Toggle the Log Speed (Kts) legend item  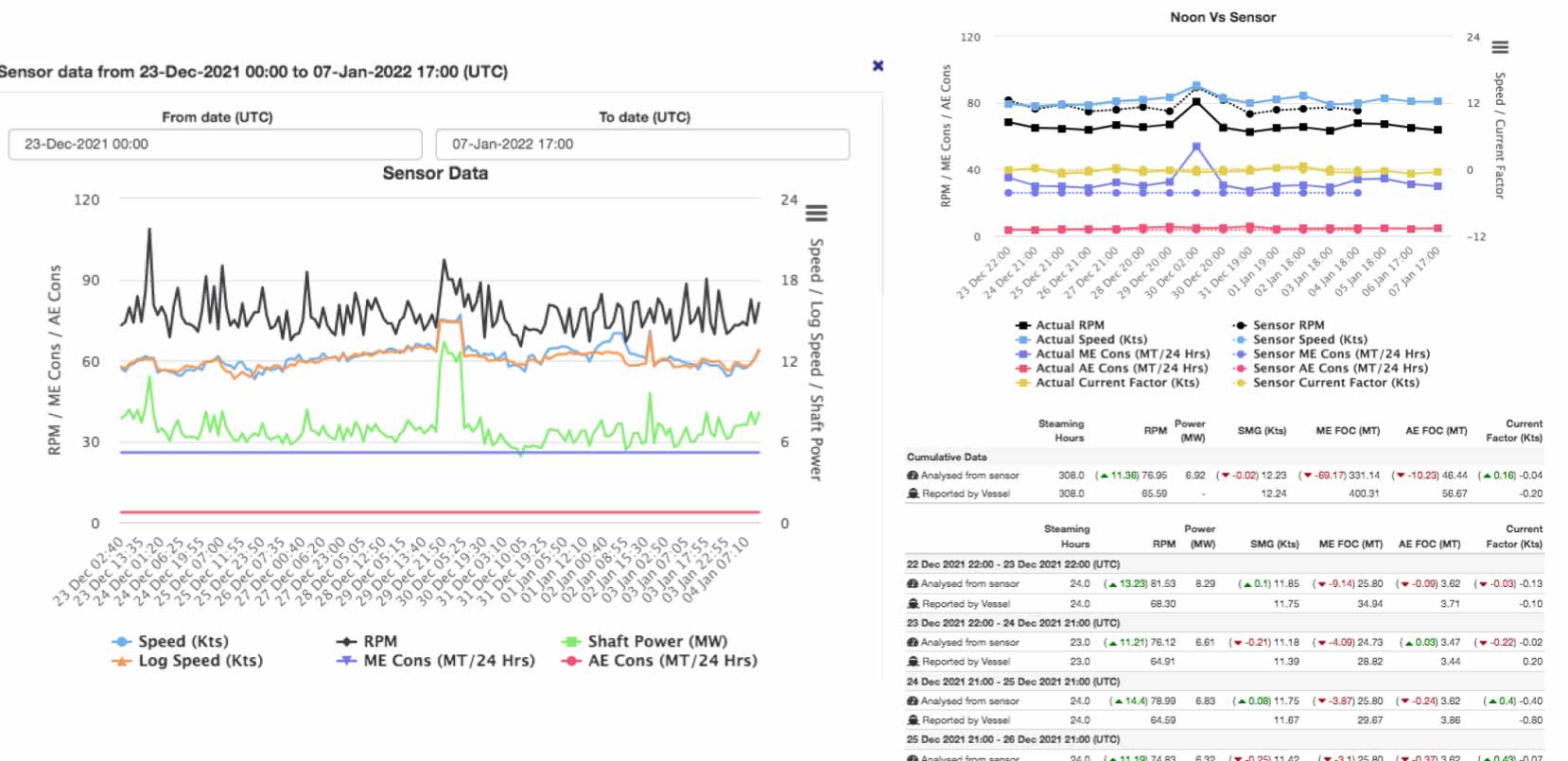tap(187, 661)
